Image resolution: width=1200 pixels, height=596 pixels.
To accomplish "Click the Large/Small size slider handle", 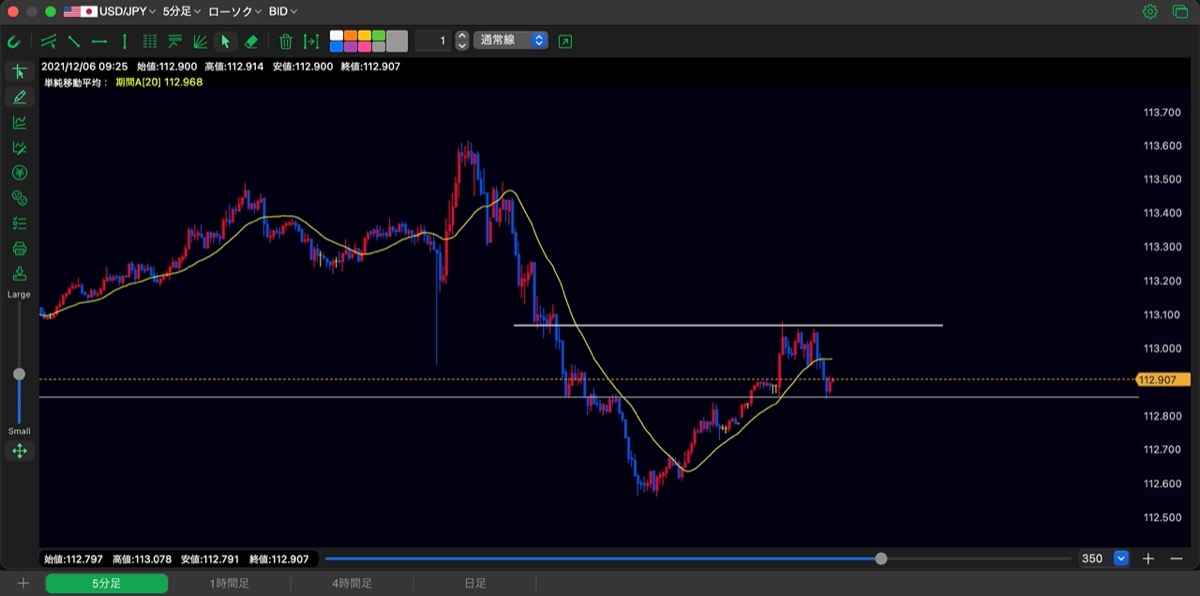I will coord(19,374).
